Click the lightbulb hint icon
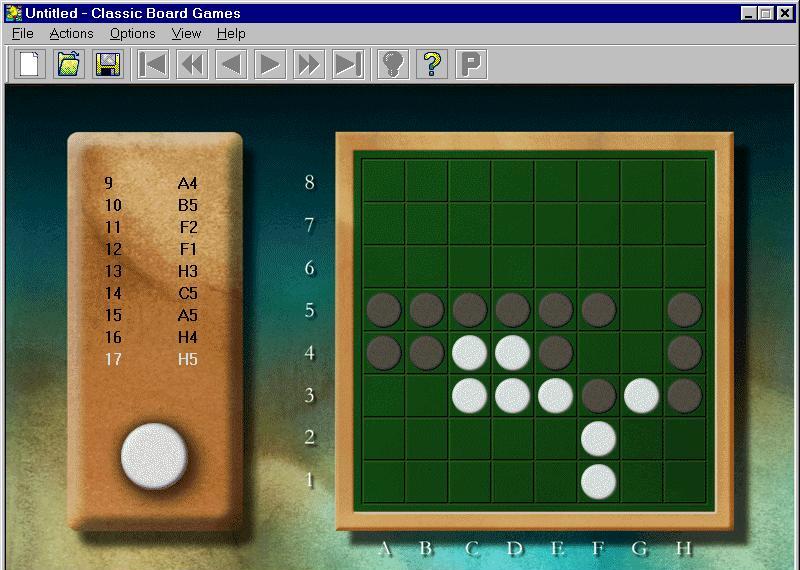800x570 pixels. (393, 65)
